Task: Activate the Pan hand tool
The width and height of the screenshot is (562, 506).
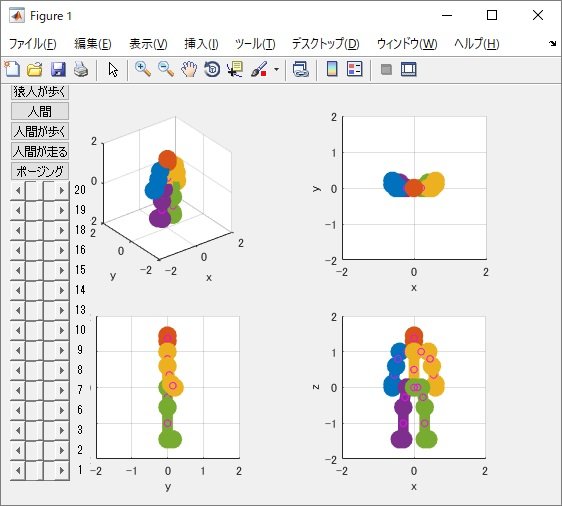Action: click(189, 69)
